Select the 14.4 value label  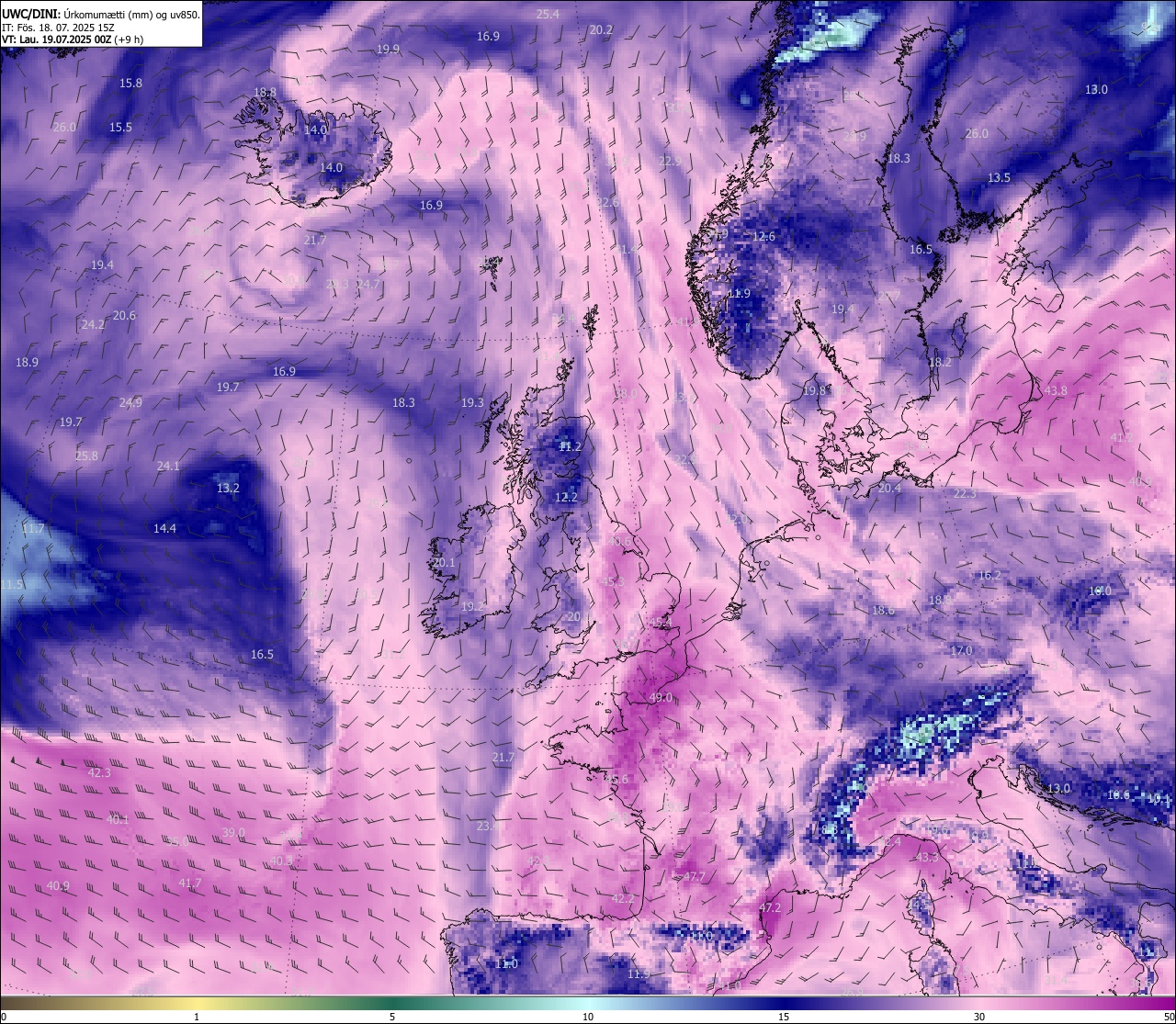point(164,528)
